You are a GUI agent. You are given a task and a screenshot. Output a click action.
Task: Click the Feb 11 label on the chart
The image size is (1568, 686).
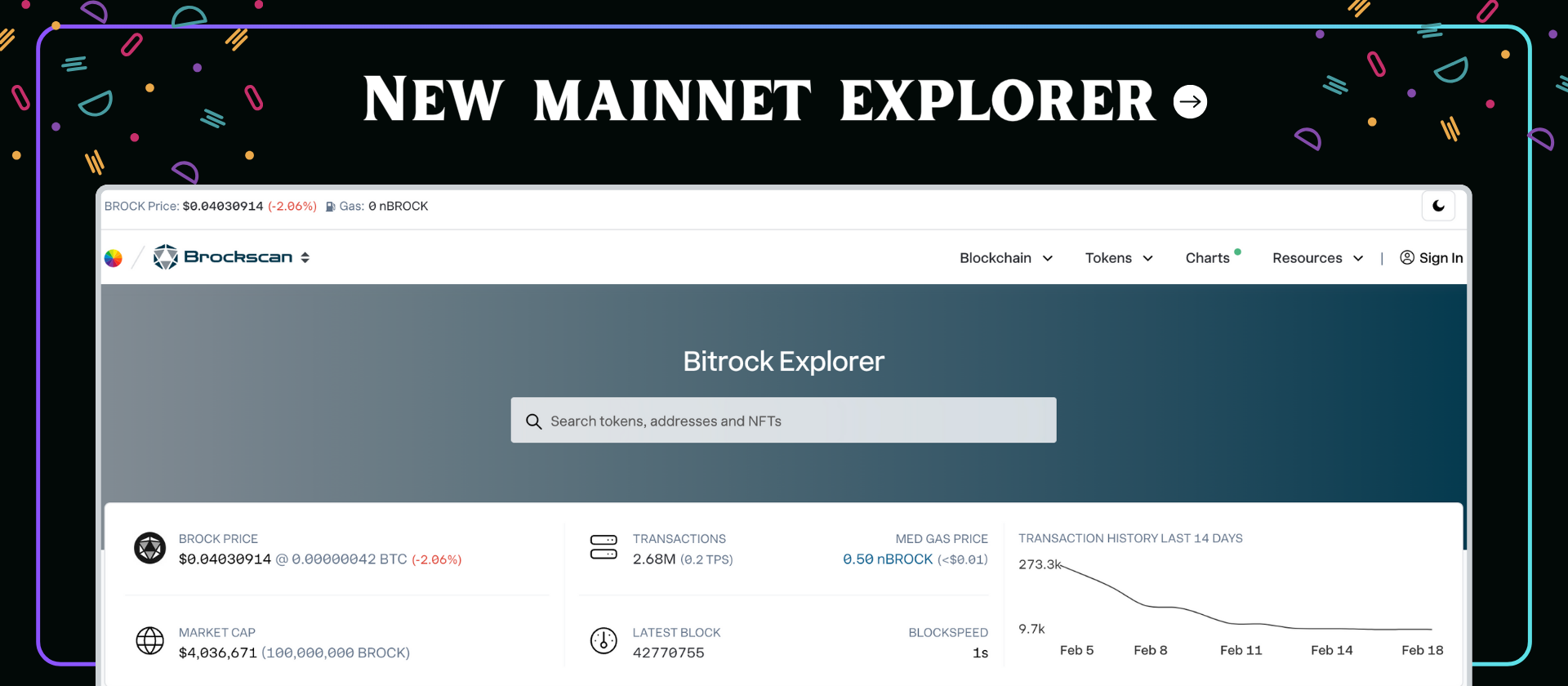click(1241, 650)
